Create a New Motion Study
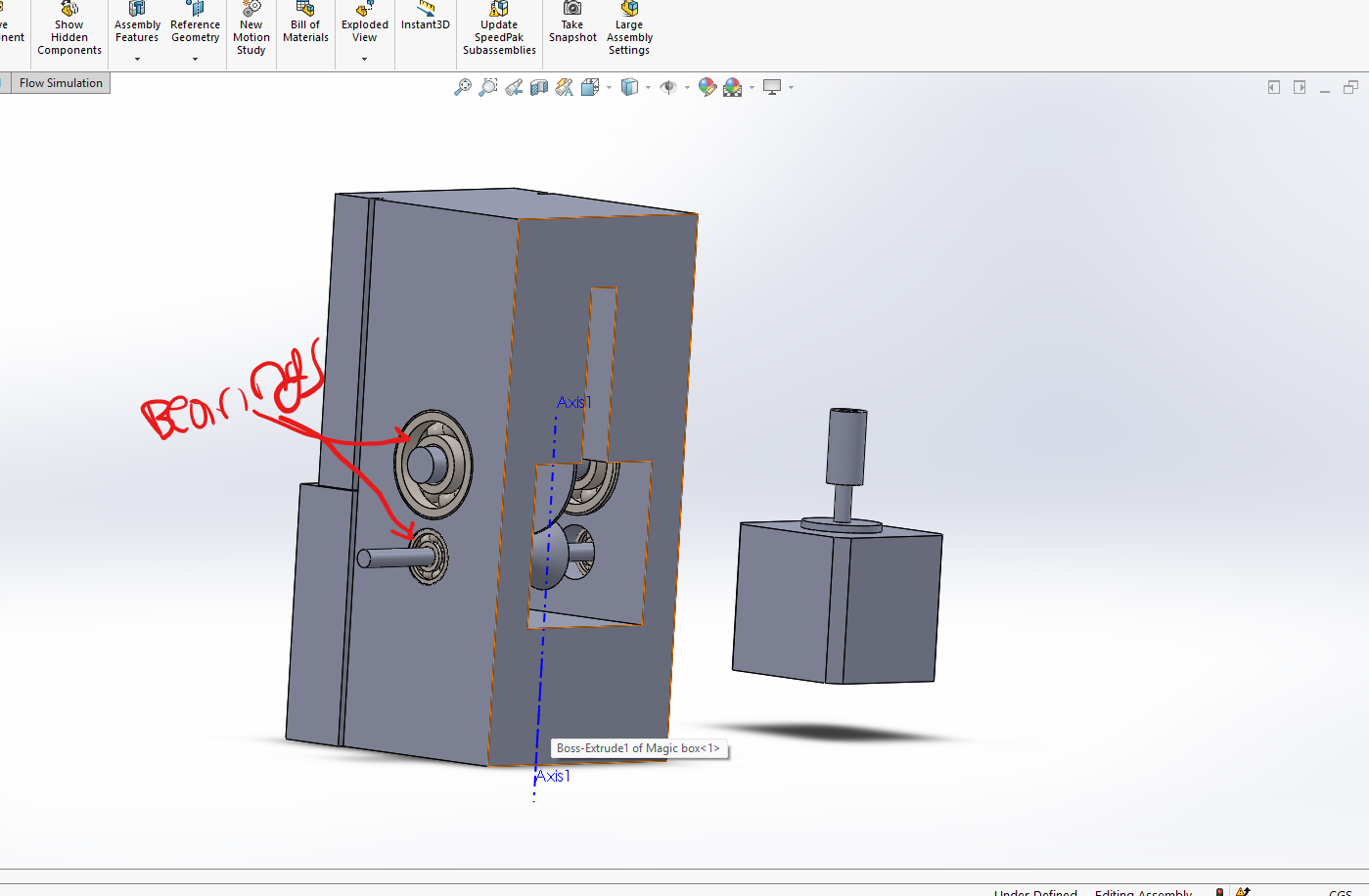1369x896 pixels. (251, 29)
